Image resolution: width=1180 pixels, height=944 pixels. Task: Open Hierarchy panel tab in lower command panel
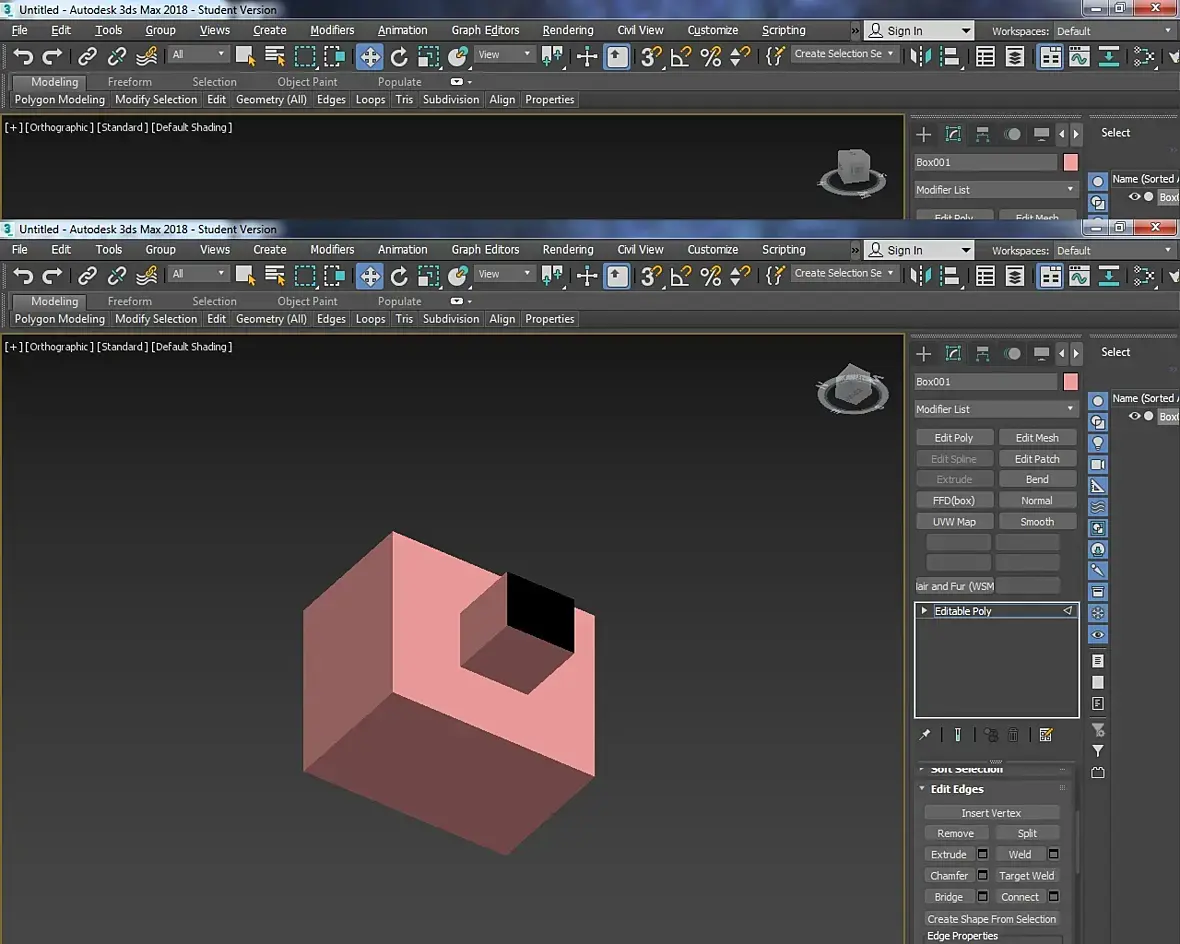(983, 353)
